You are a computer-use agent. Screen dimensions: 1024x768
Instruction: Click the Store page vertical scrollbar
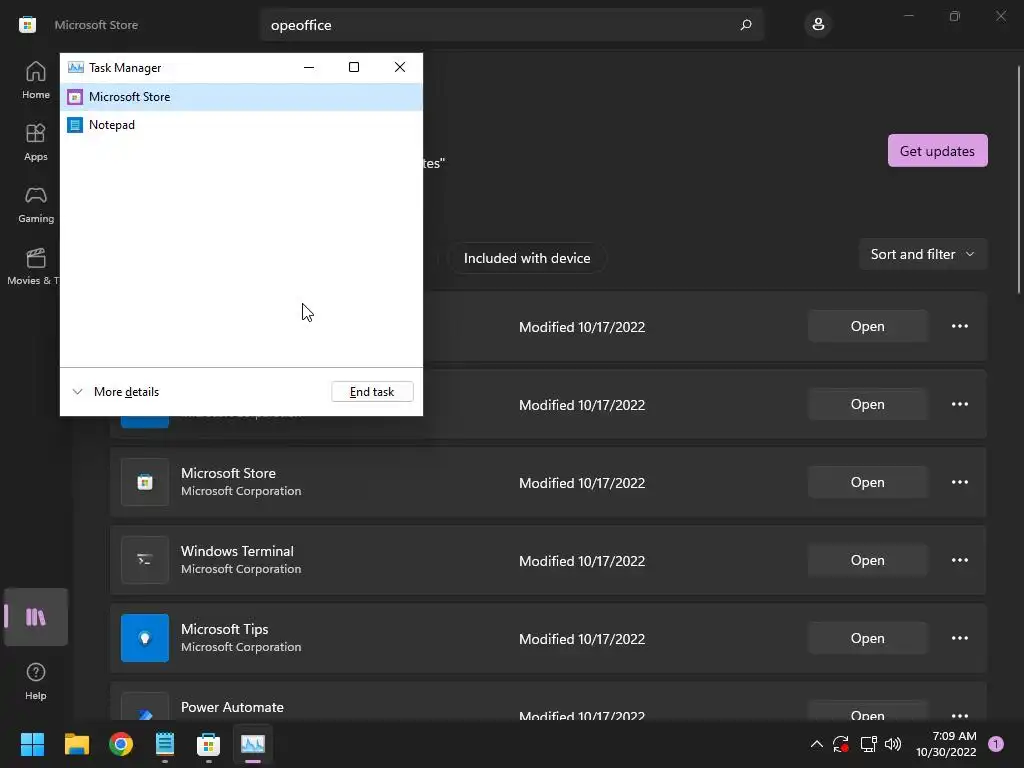pos(1019,180)
